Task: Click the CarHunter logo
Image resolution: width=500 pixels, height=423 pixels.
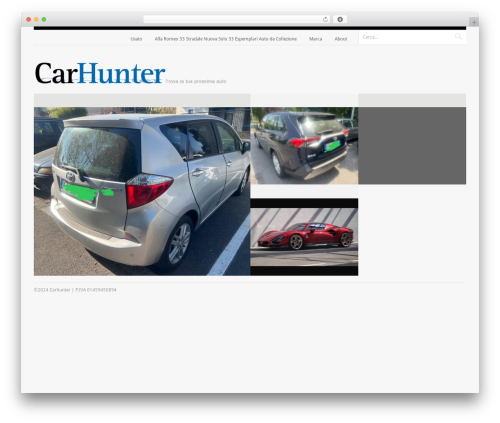Action: click(100, 73)
